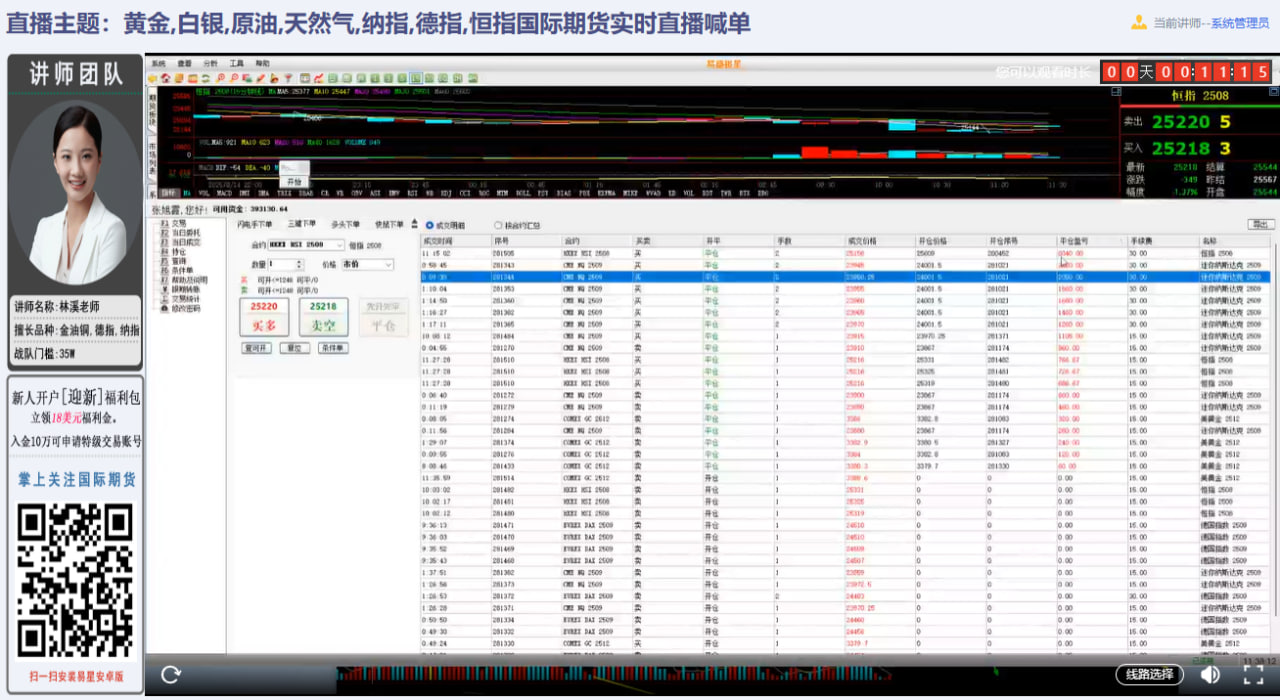Enter fullscreen mode for the video
The width and height of the screenshot is (1280, 700).
pos(1253,675)
